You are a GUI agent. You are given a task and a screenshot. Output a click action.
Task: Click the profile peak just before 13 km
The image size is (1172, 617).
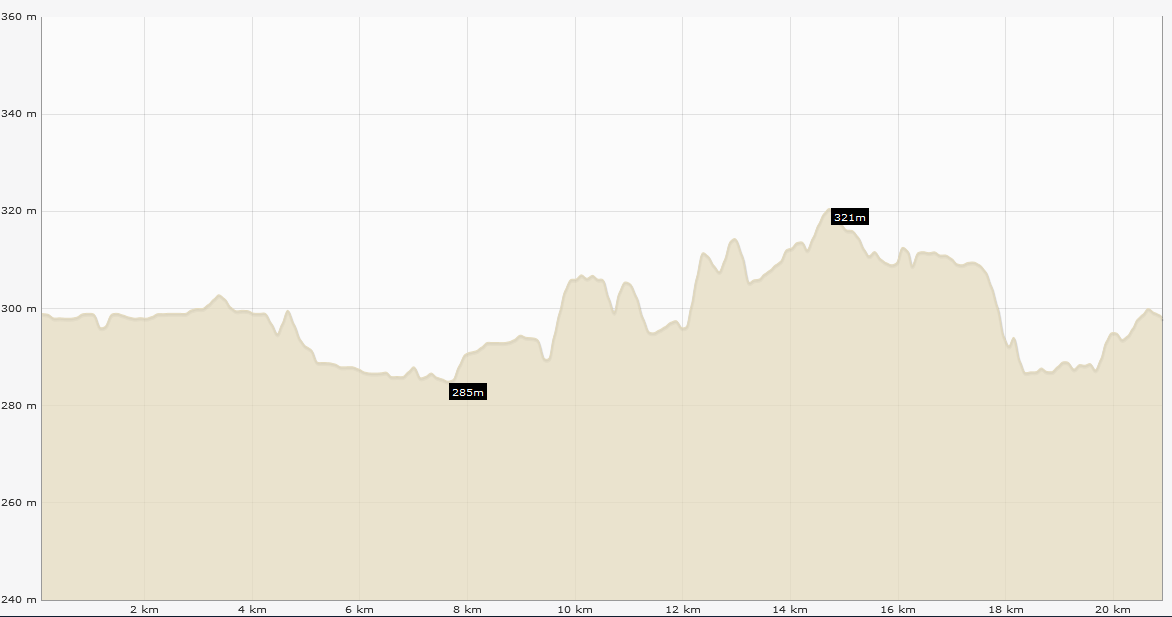coord(734,240)
